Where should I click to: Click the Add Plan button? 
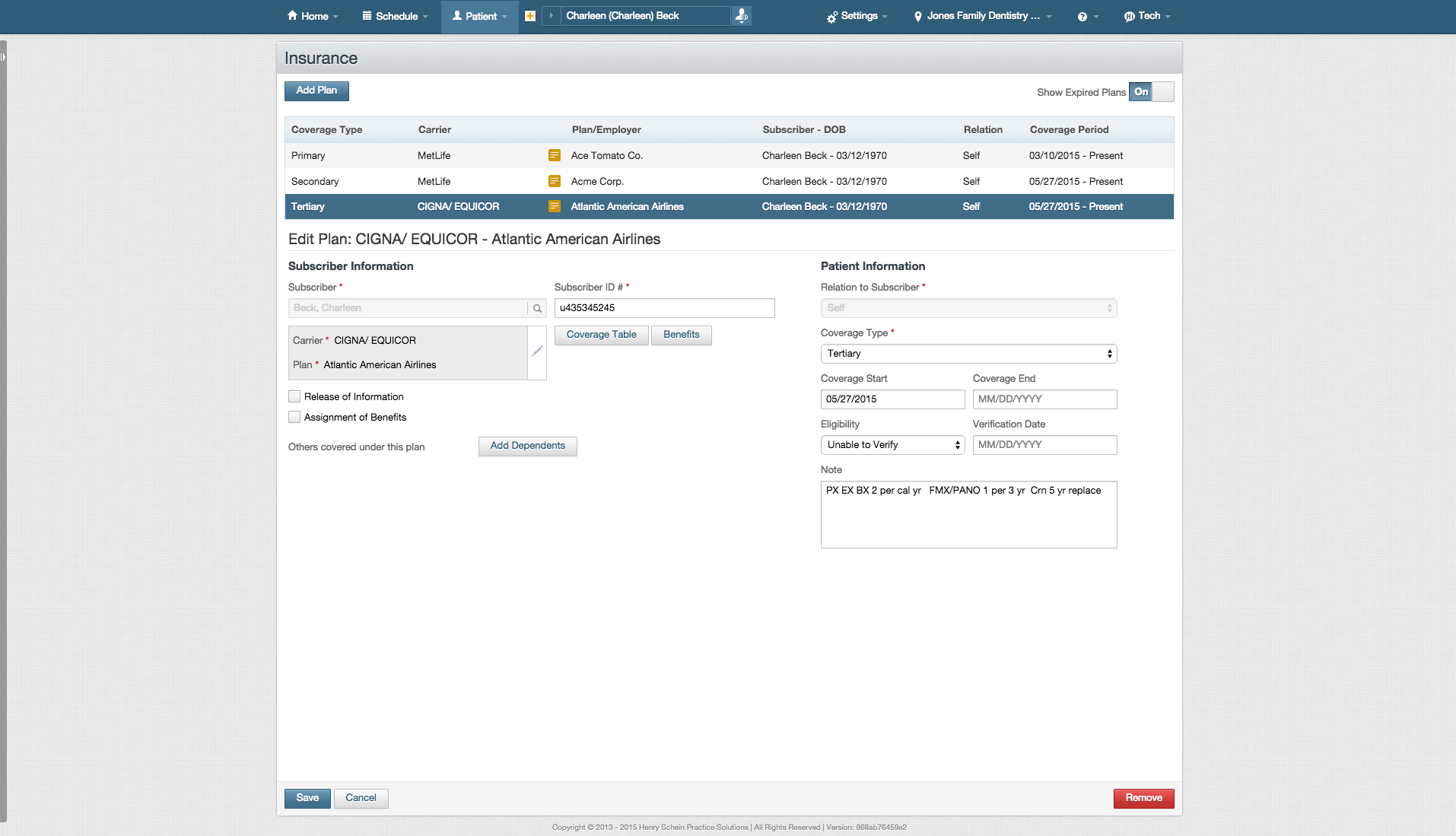tap(316, 91)
